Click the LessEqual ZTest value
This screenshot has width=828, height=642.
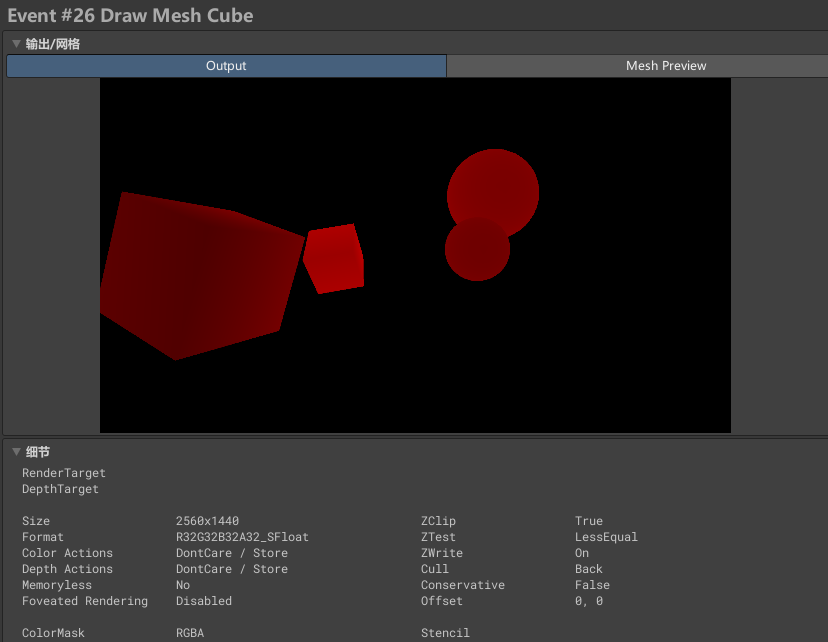tap(606, 537)
